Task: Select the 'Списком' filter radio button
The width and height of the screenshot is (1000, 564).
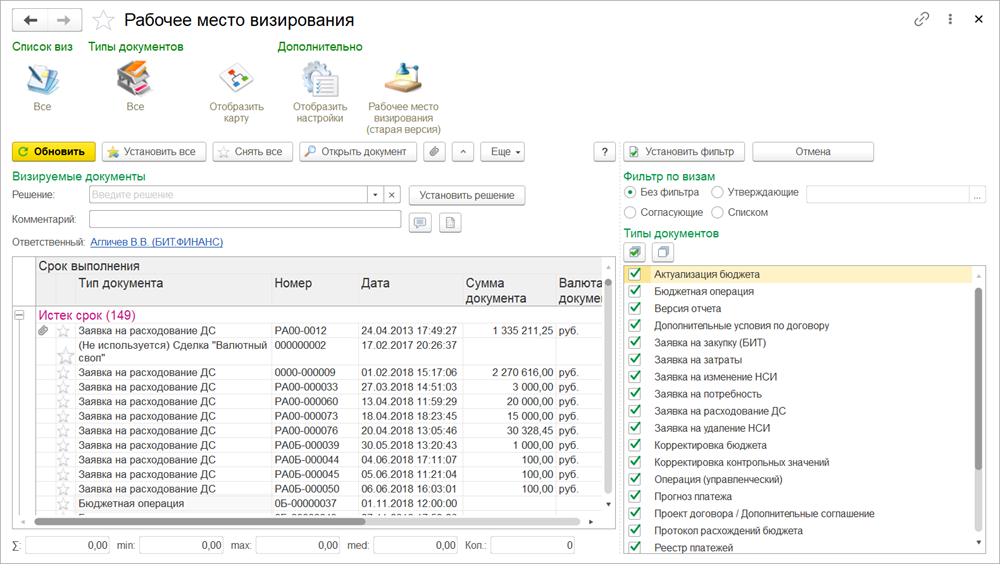Action: (x=718, y=212)
